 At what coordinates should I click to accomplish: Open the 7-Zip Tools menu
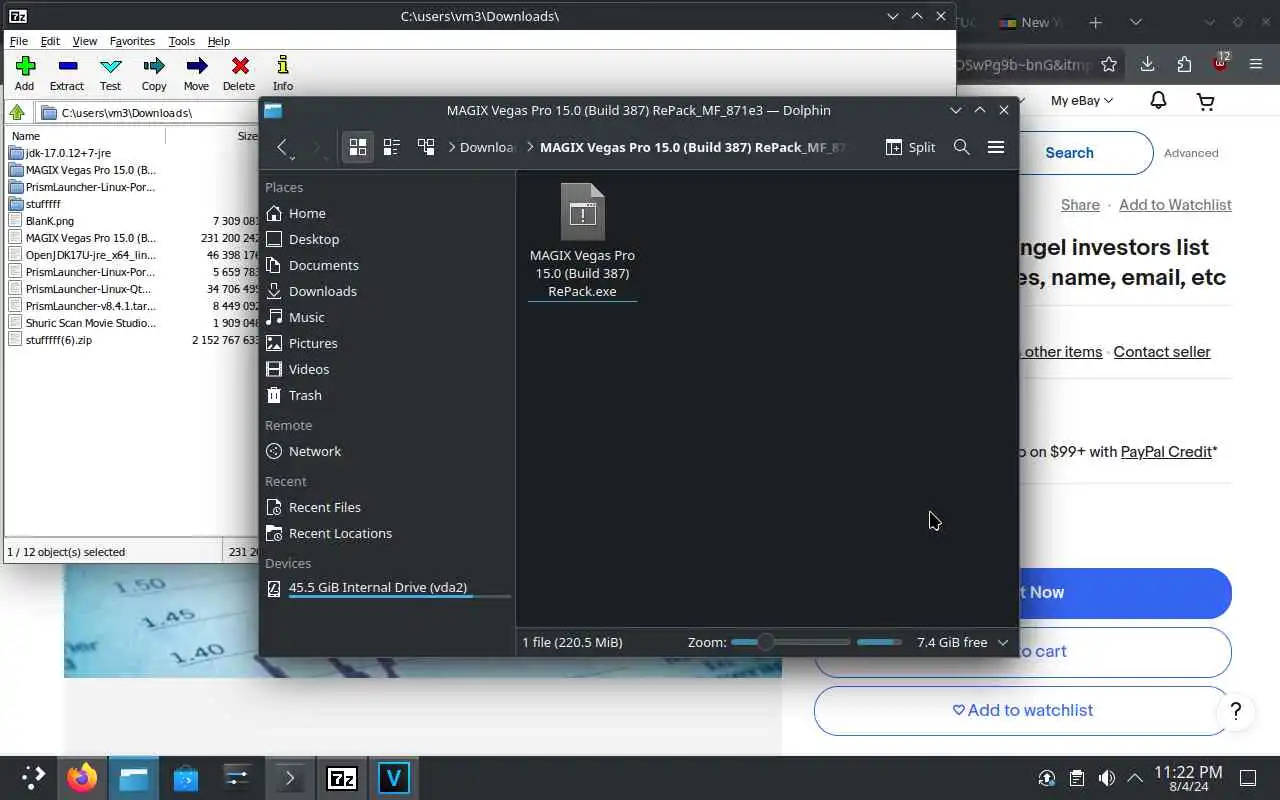pos(182,41)
